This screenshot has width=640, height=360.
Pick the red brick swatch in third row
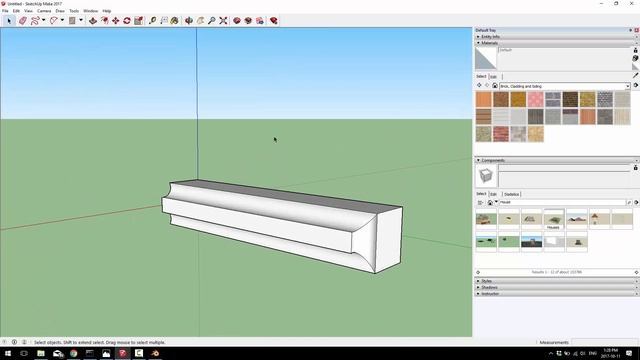(501, 134)
